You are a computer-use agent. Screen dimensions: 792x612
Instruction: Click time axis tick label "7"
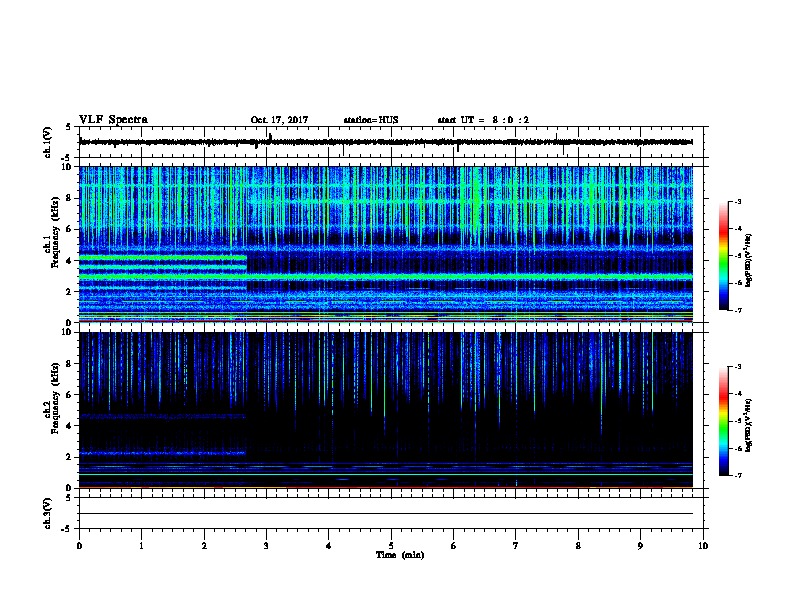coord(516,545)
